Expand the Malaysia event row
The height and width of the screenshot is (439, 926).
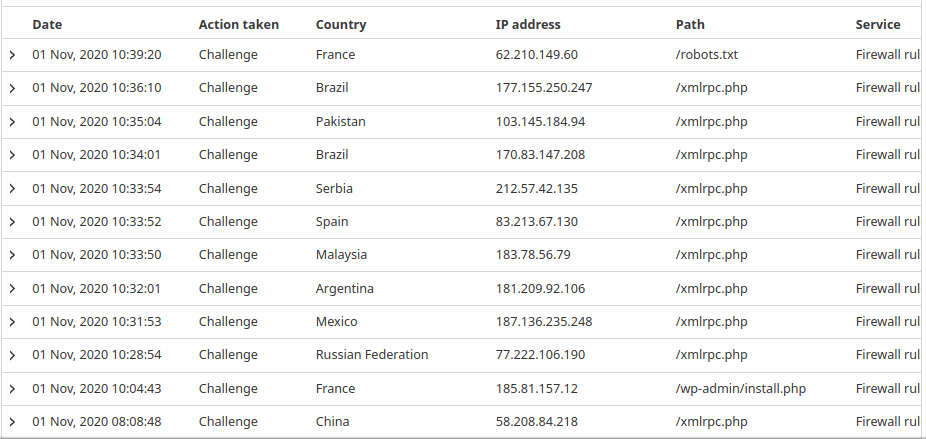click(12, 255)
